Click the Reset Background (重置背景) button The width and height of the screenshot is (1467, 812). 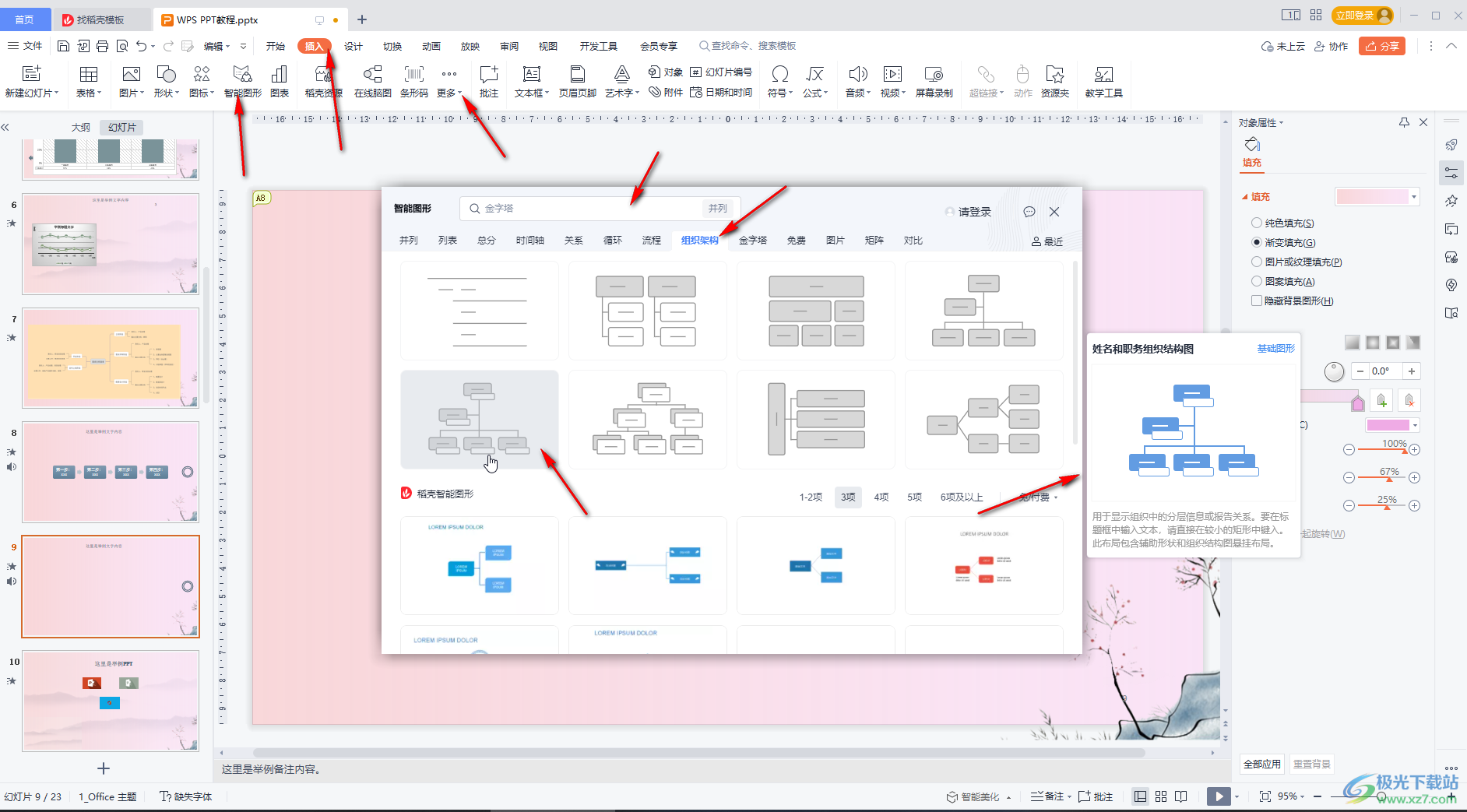tap(1312, 764)
